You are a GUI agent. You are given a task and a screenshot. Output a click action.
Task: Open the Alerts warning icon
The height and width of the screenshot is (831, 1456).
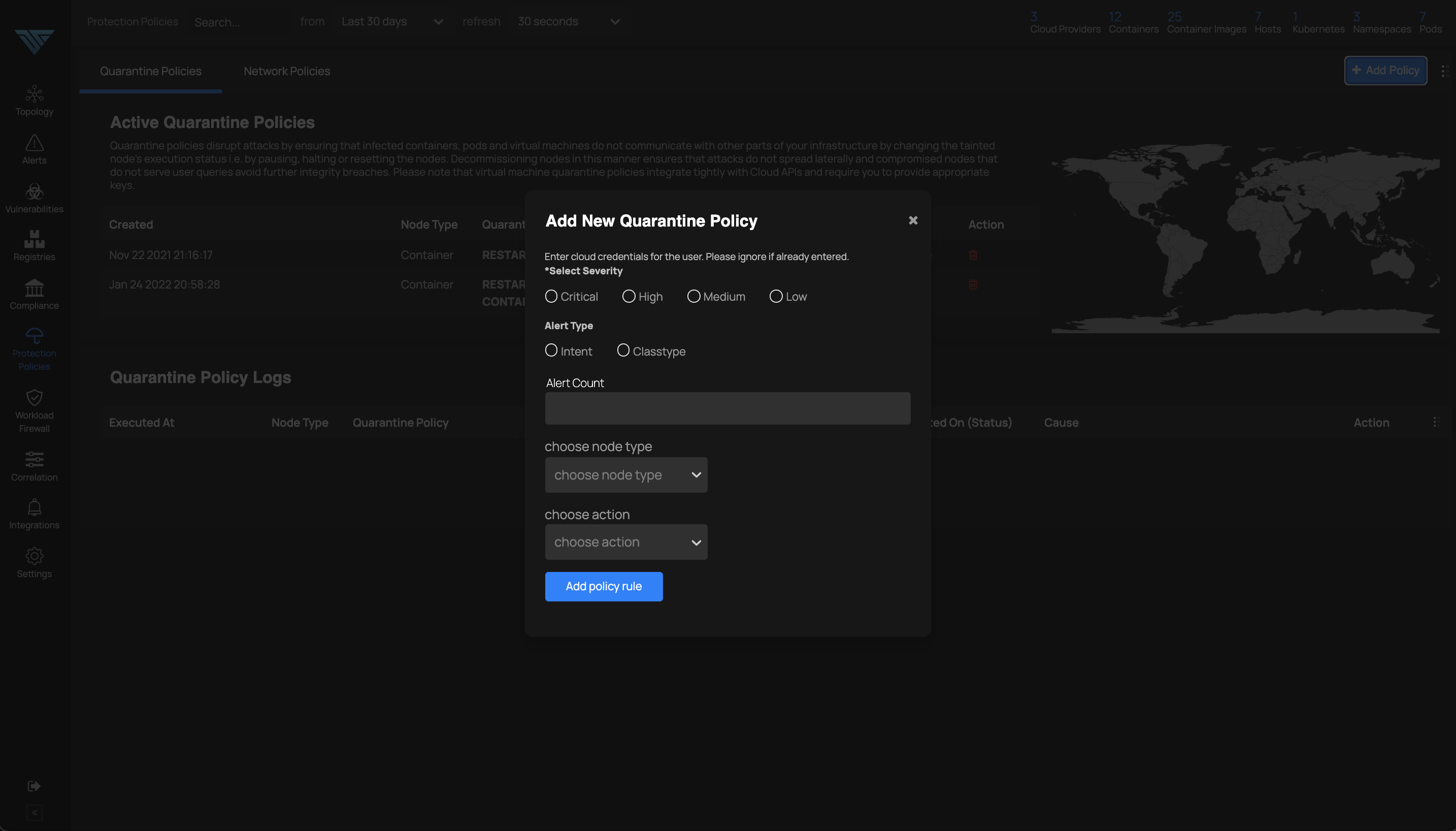click(x=34, y=143)
